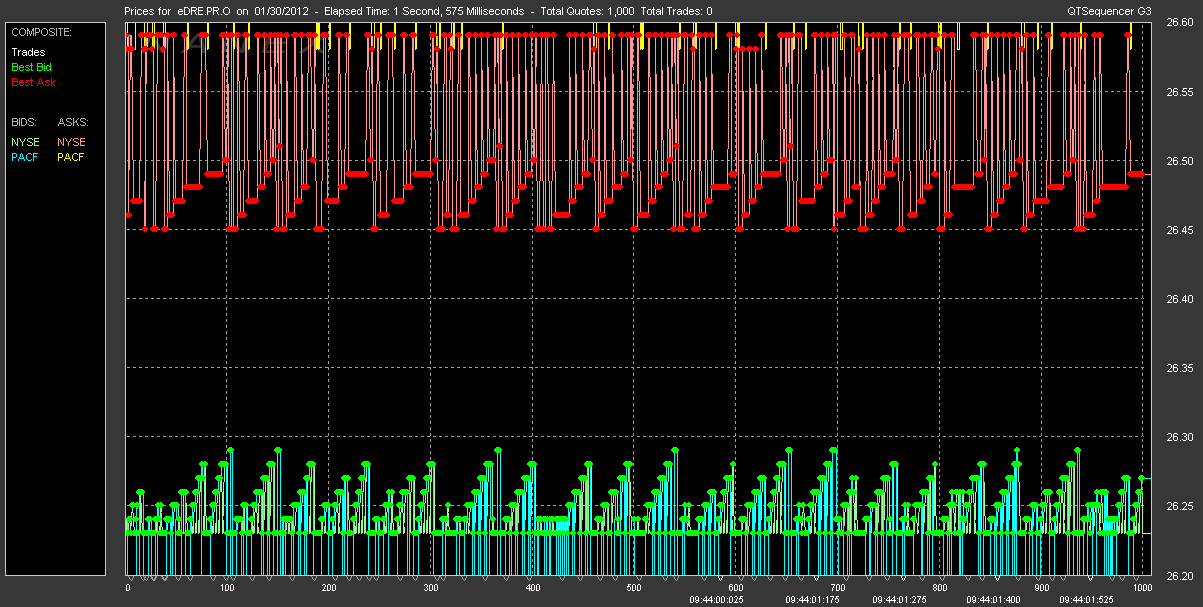Click the Total Quotes: 1,000 text

click(x=586, y=11)
